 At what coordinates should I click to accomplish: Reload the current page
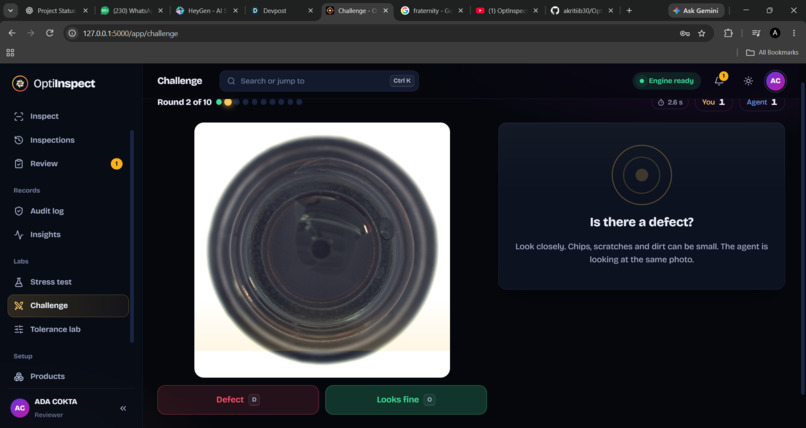tap(49, 33)
